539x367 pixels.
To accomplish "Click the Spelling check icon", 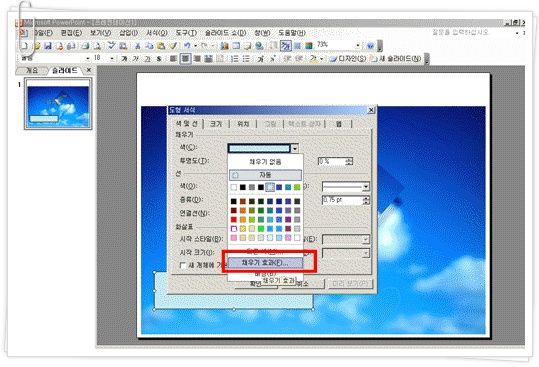I will click(111, 45).
